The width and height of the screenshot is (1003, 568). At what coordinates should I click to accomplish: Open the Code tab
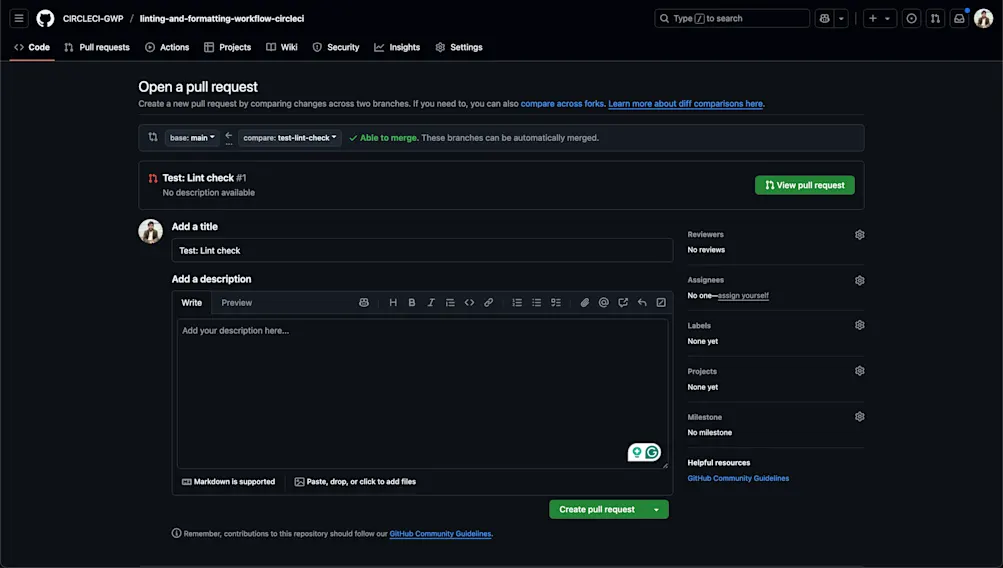pyautogui.click(x=32, y=47)
